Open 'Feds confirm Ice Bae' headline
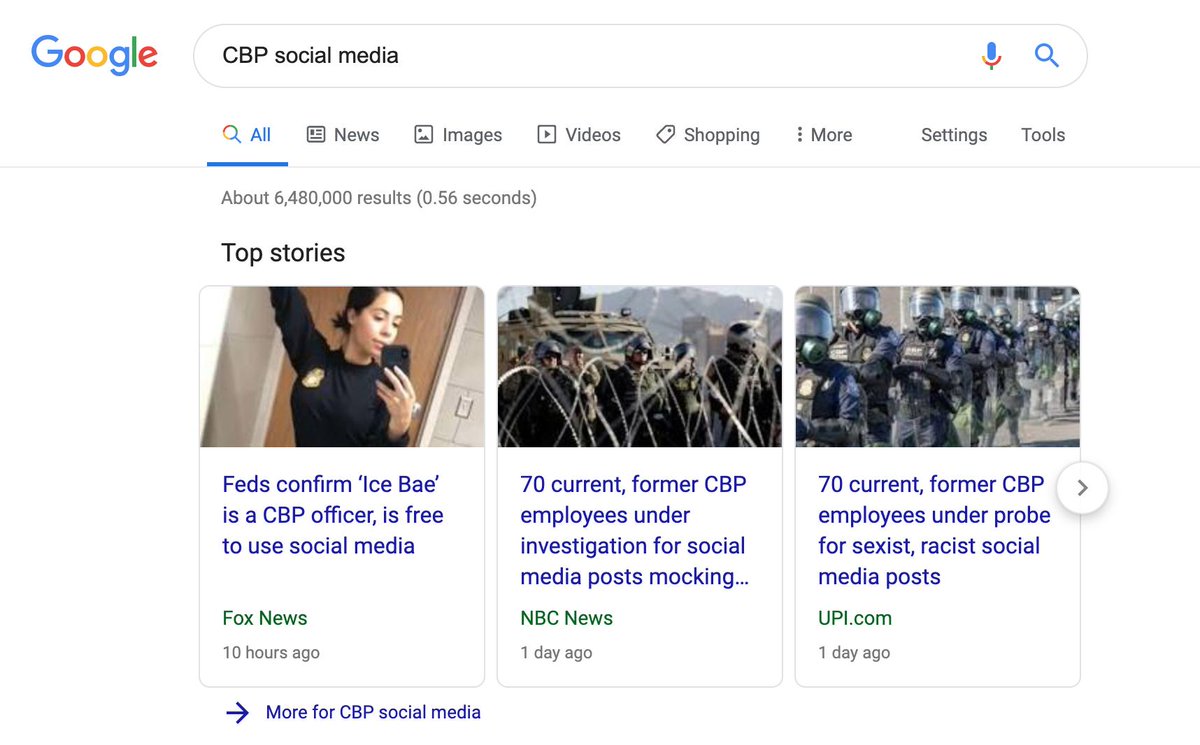Viewport: 1200px width, 745px height. (x=333, y=515)
